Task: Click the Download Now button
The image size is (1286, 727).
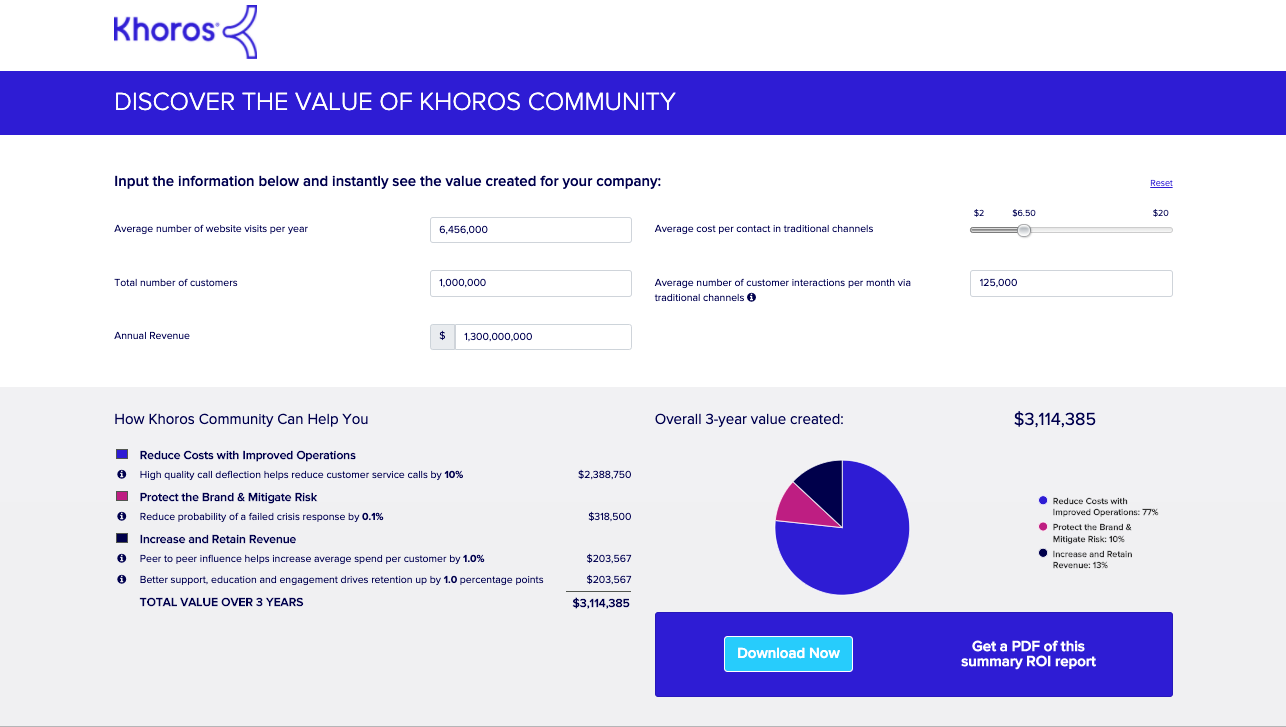Action: [x=788, y=653]
